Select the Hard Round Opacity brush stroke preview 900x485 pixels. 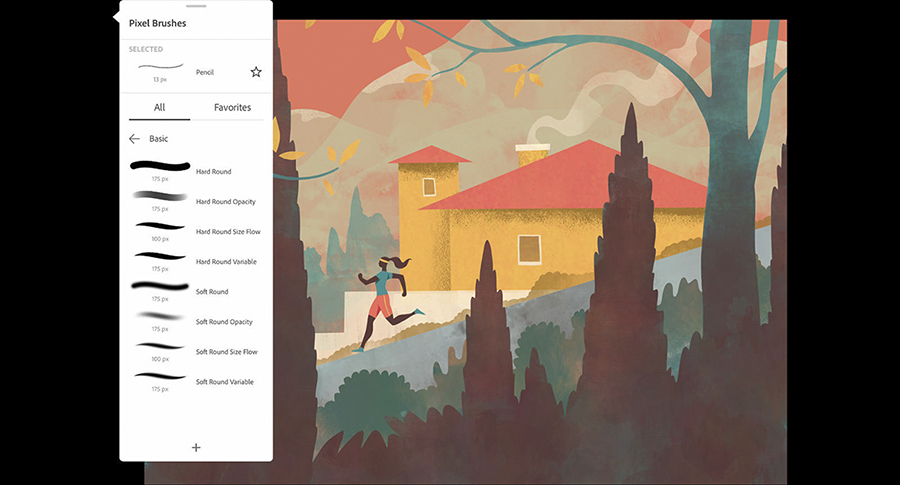pos(160,196)
